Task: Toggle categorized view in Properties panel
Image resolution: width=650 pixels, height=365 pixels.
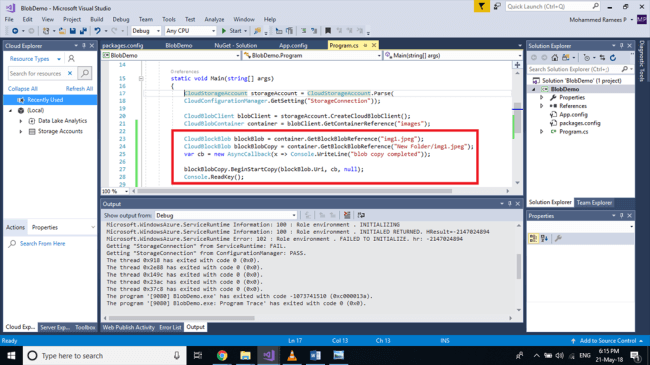Action: pyautogui.click(x=534, y=238)
